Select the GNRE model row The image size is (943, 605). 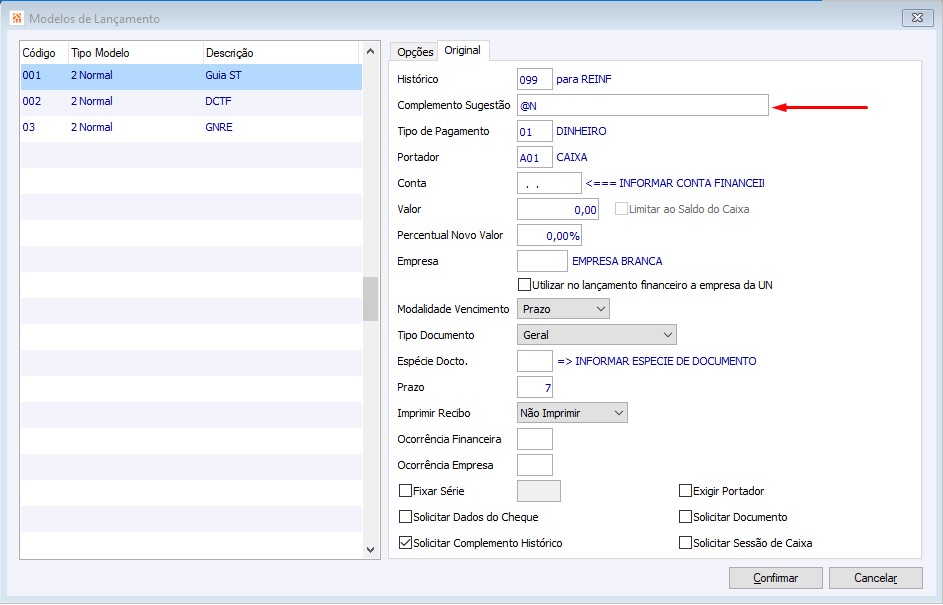[x=190, y=127]
